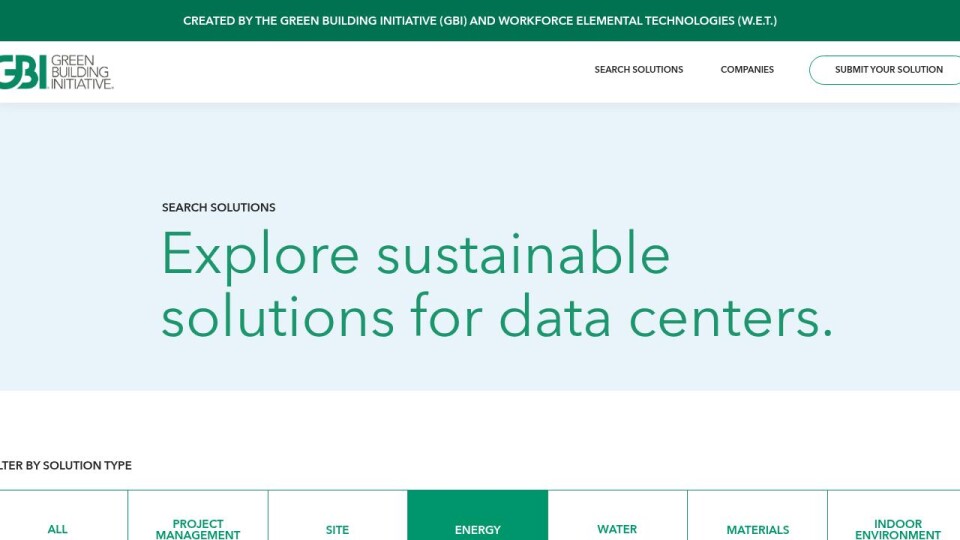Select the highlighted Energy filter tab
Image resolution: width=960 pixels, height=540 pixels.
(x=477, y=529)
